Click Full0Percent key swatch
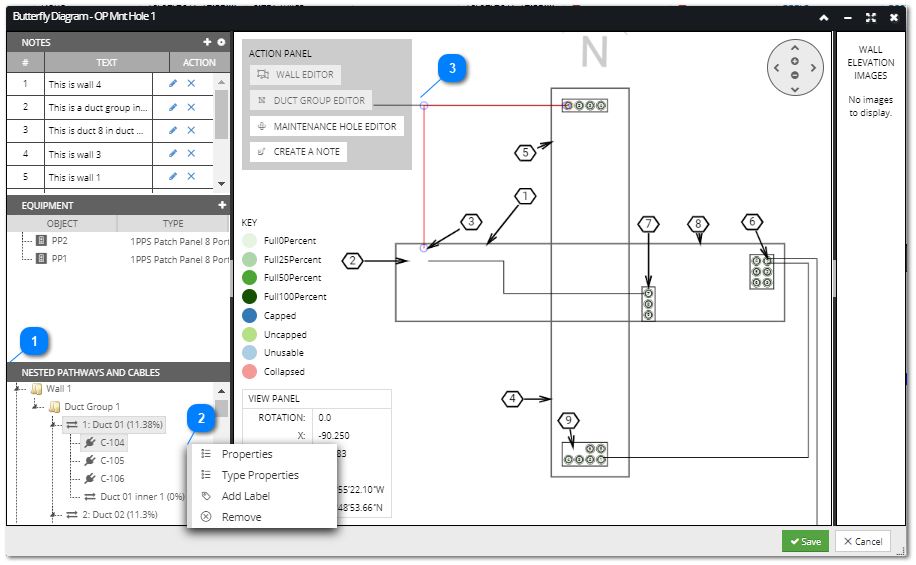Screen dimensions: 916x565 click(x=249, y=240)
